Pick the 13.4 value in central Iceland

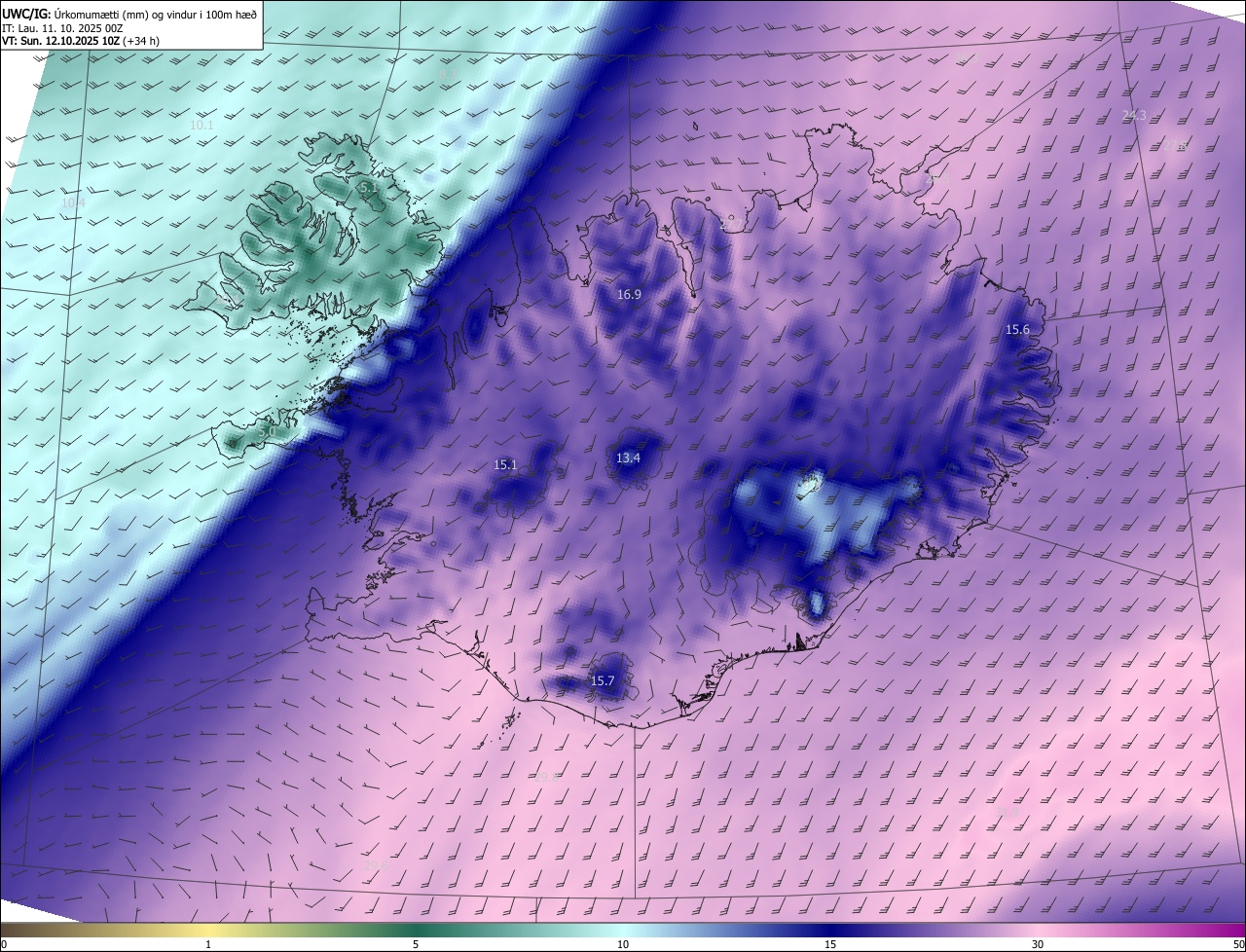point(628,458)
